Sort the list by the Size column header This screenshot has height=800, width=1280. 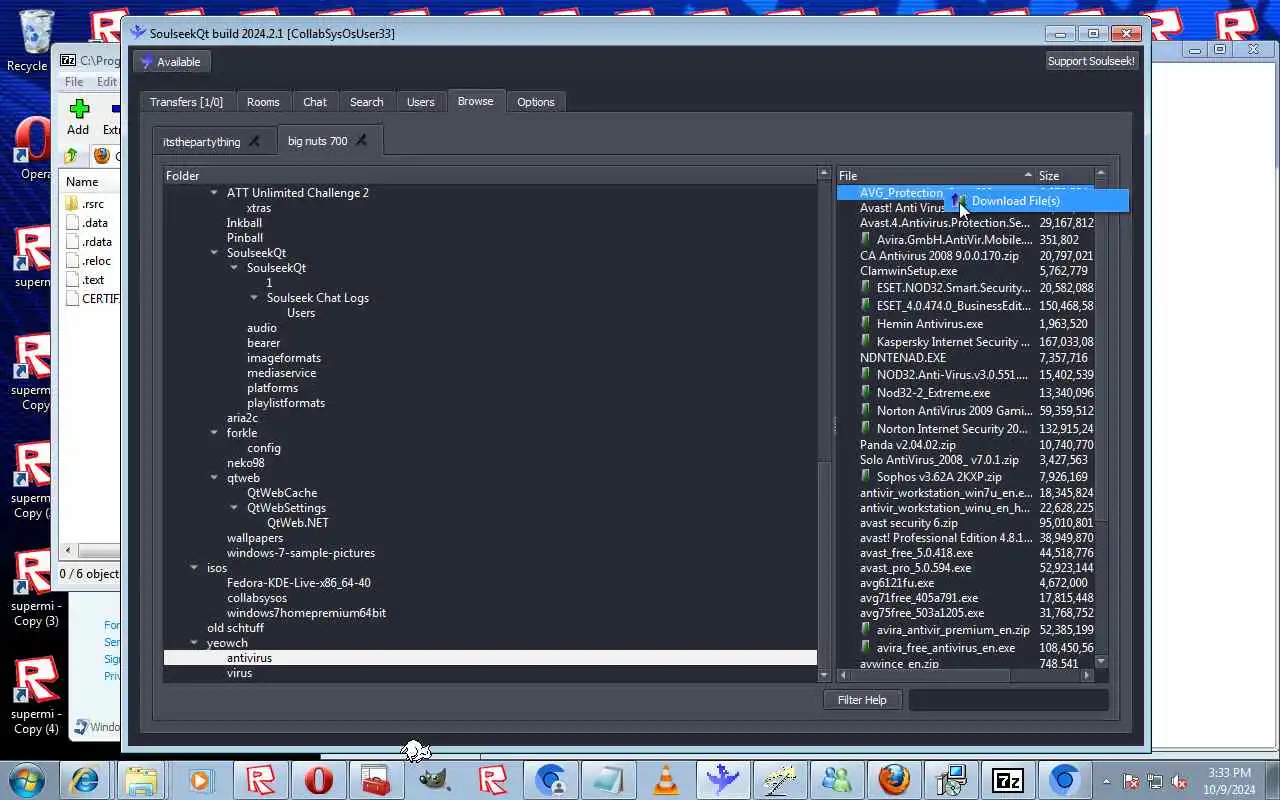click(x=1064, y=176)
